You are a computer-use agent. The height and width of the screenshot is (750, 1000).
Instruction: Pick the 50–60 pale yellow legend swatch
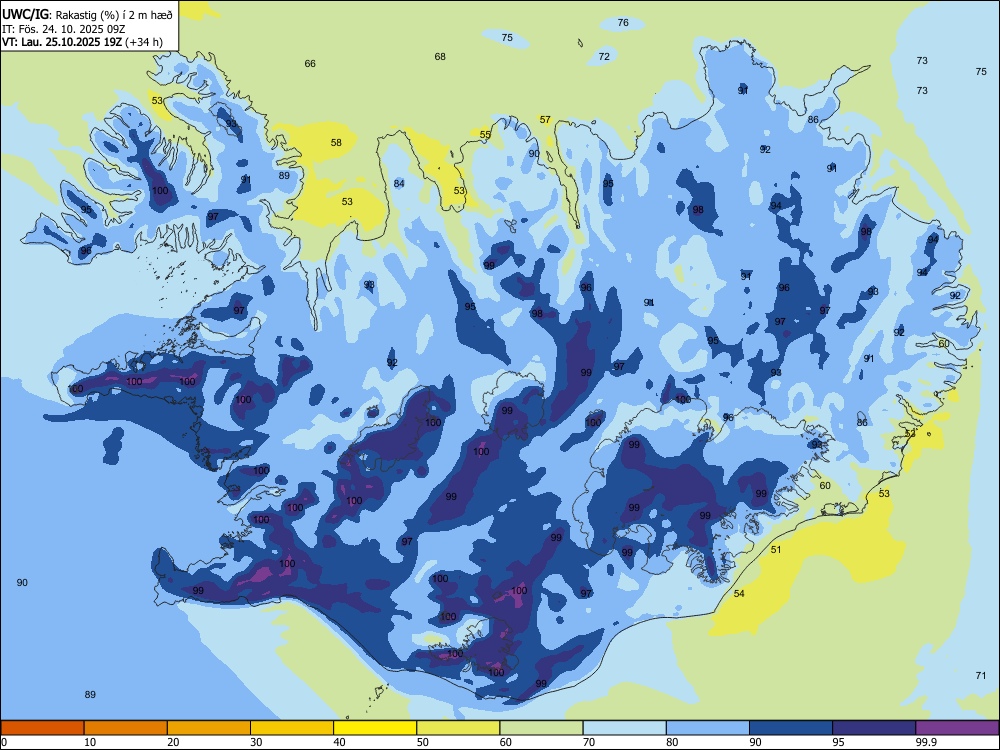tap(458, 728)
